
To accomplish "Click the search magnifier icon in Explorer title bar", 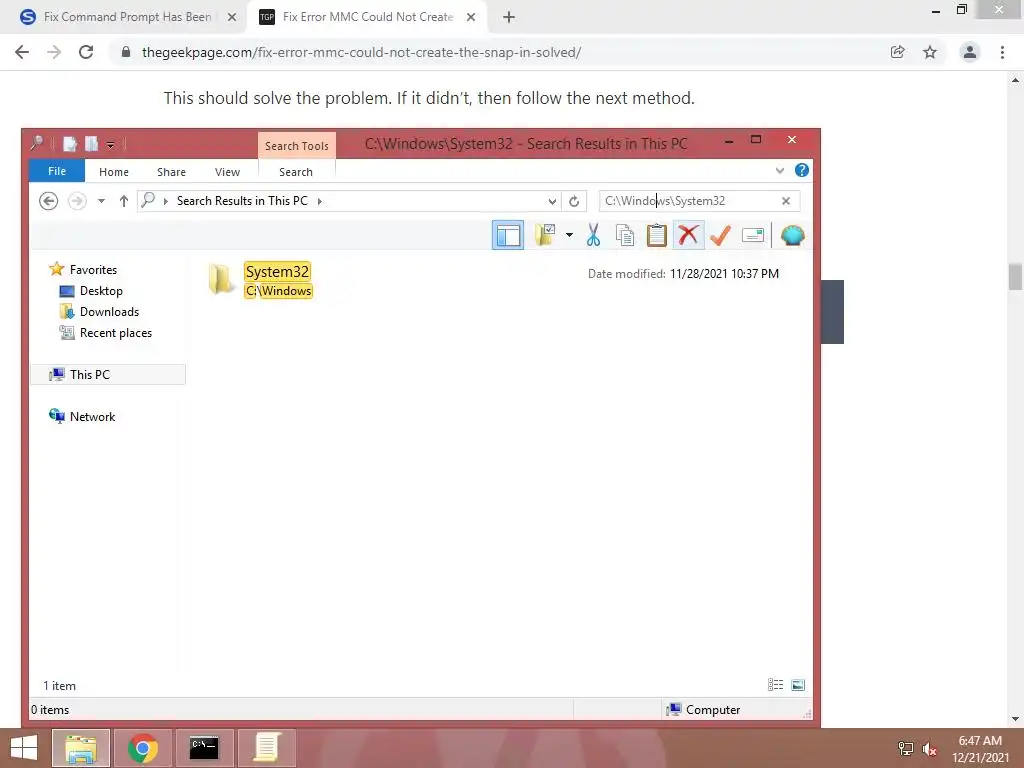I will click(37, 142).
